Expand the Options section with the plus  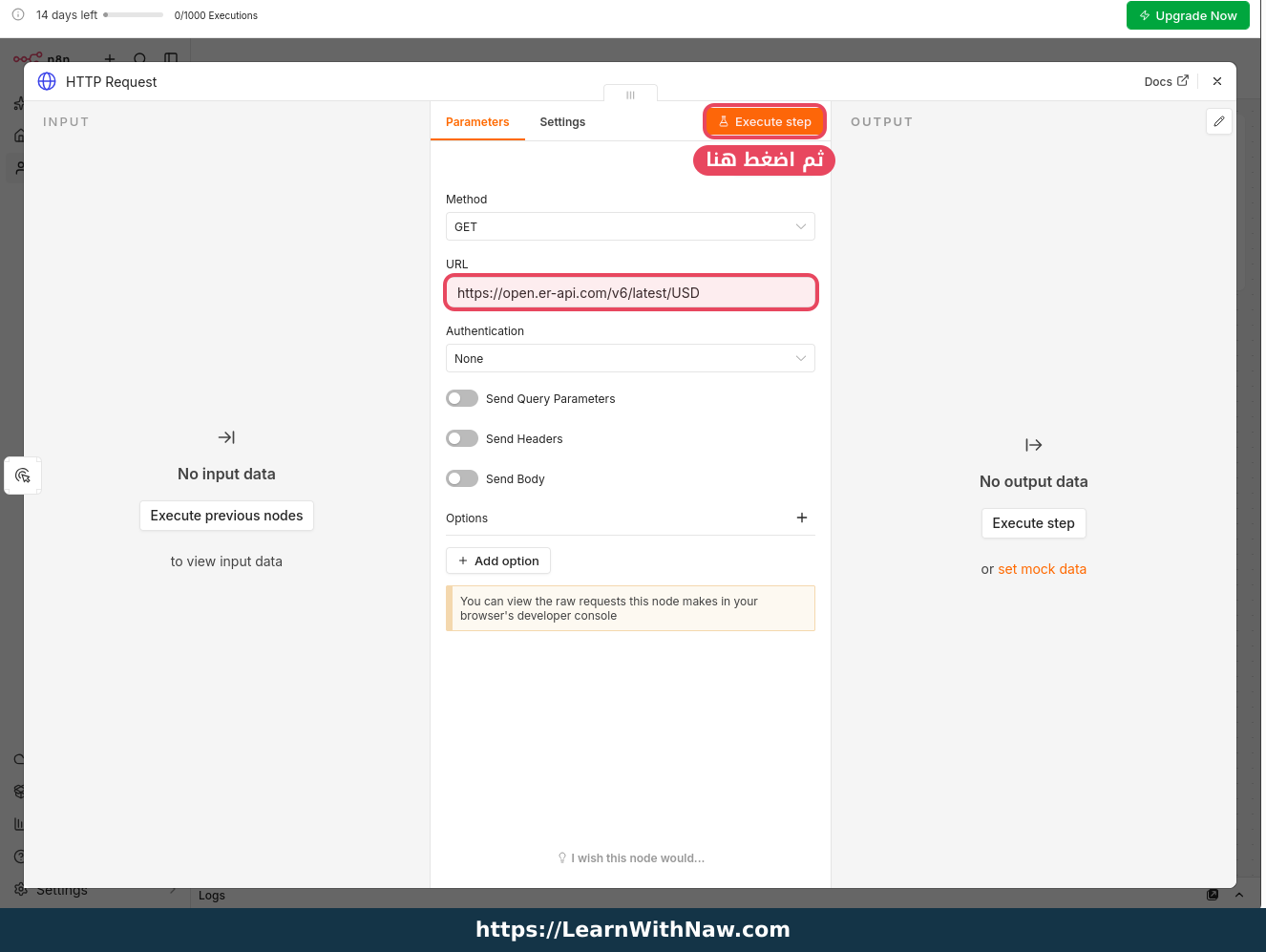point(802,518)
